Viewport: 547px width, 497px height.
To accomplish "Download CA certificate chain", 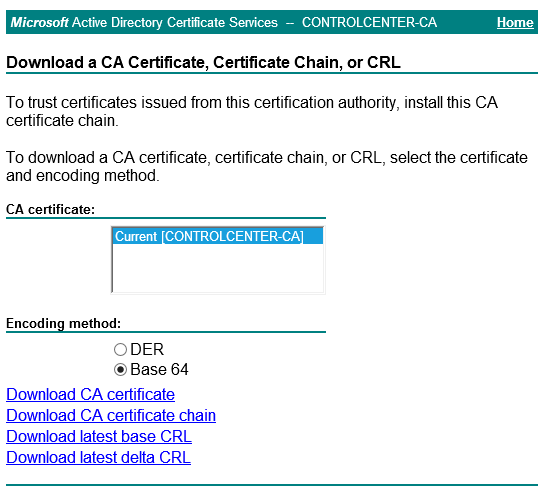I will coord(111,415).
